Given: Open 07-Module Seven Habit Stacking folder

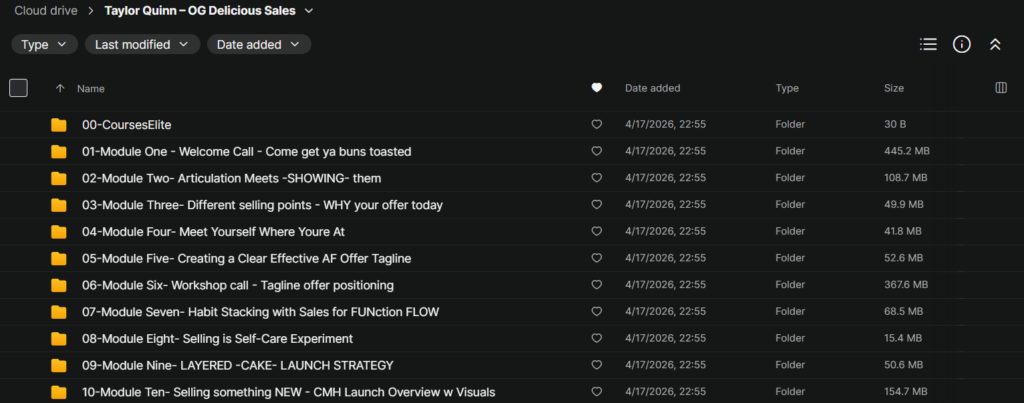Looking at the screenshot, I should click(260, 312).
